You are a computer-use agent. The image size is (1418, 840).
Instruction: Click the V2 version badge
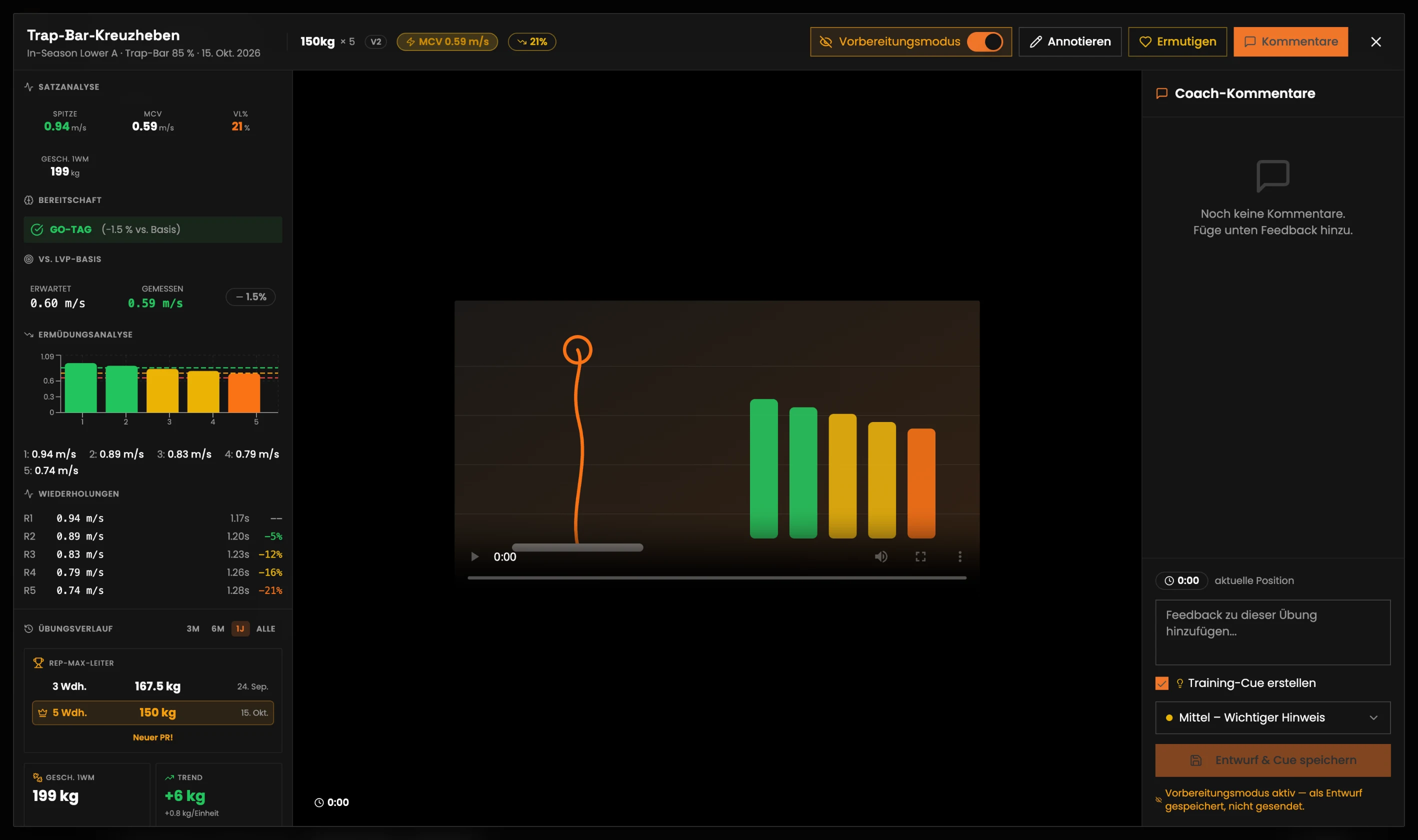[x=375, y=41]
